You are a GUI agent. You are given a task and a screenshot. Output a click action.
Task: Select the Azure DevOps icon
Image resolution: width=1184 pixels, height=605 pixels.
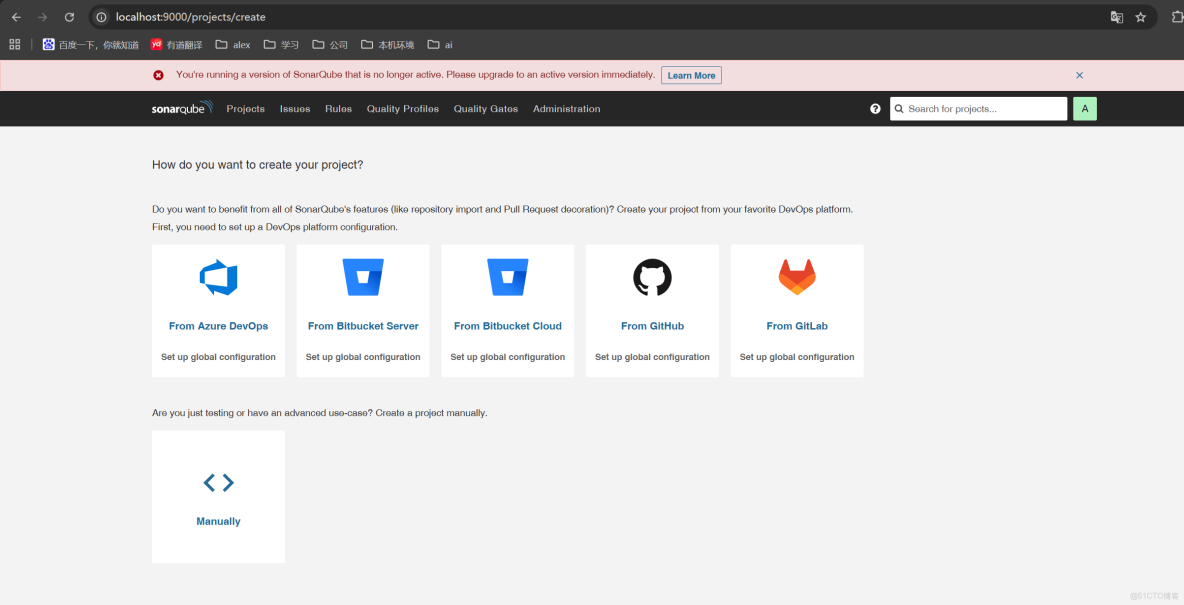tap(218, 276)
